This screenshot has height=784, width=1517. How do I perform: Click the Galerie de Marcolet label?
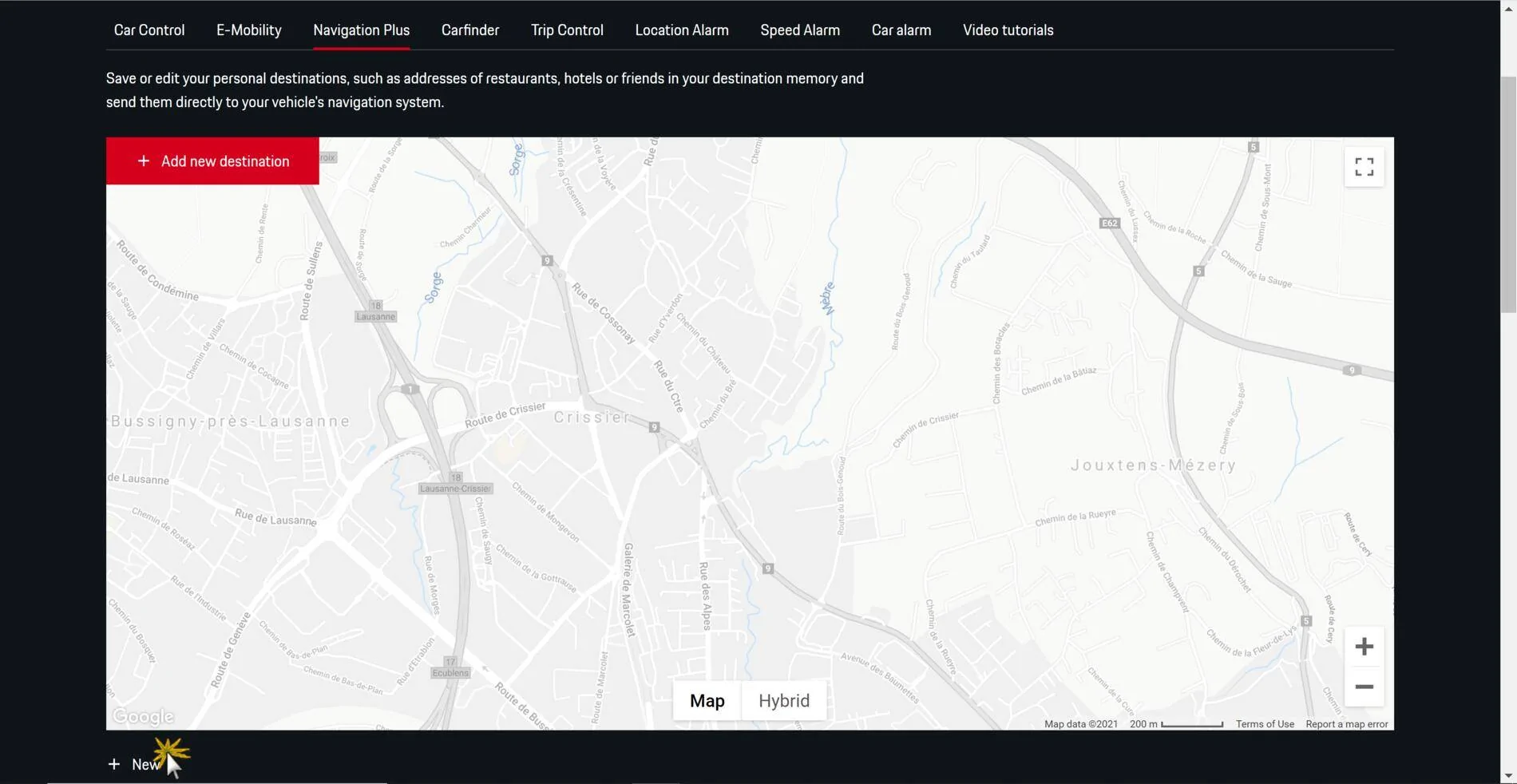click(x=629, y=590)
